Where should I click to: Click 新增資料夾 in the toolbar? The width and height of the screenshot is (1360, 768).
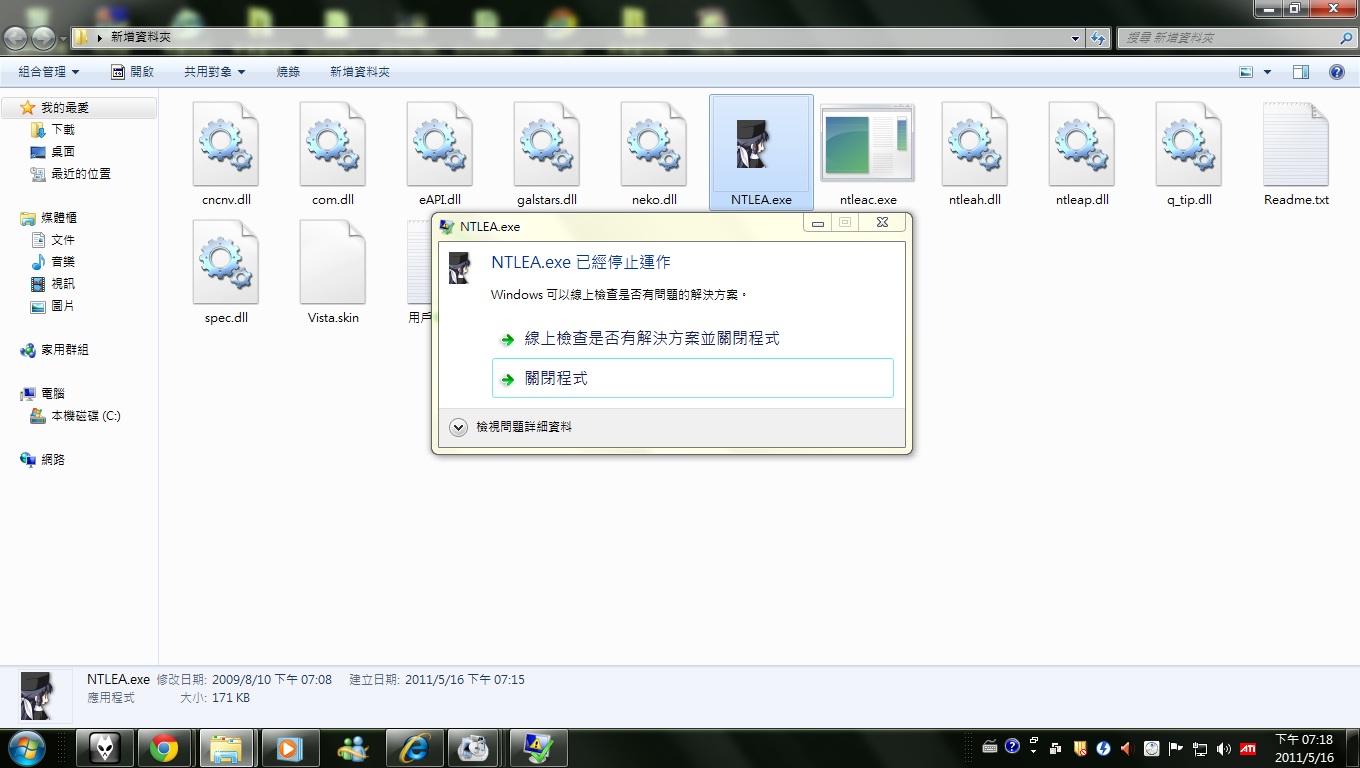[360, 72]
